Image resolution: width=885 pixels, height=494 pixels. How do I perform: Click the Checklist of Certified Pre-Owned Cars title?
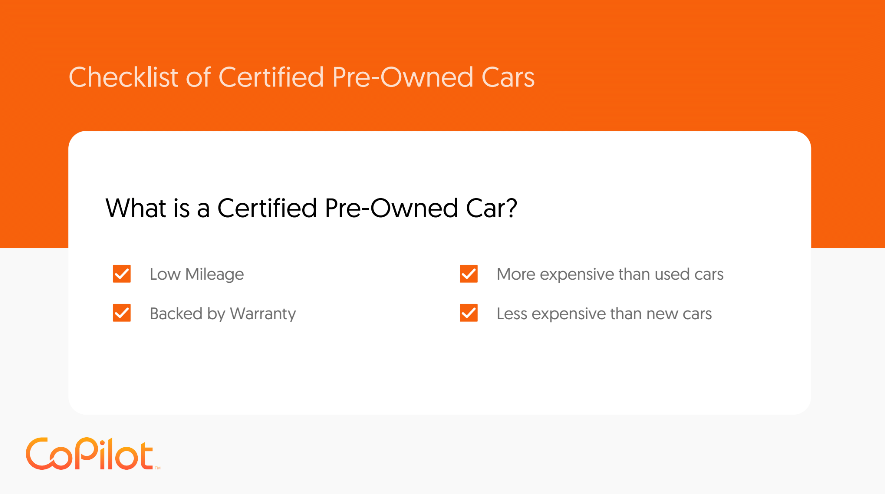[x=301, y=77]
